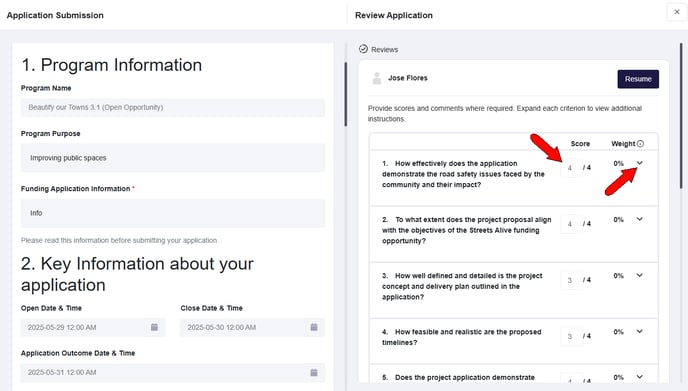Expand criterion 2 about Streets Alive objectives
Viewport: 688px width, 391px height.
(x=640, y=219)
